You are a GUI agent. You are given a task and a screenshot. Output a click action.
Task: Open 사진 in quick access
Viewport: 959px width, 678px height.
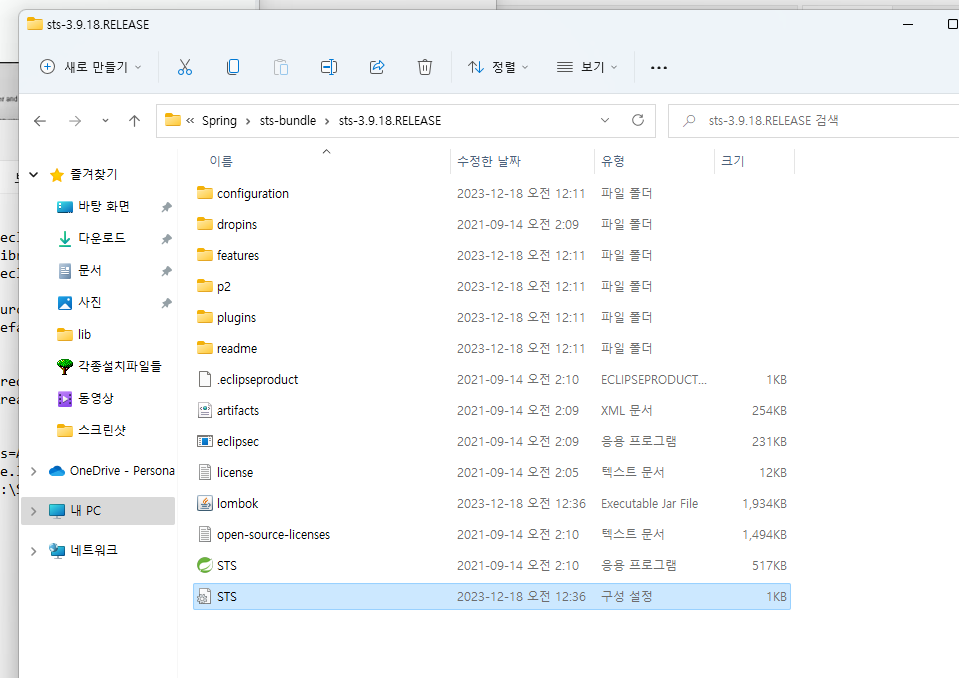pyautogui.click(x=89, y=303)
